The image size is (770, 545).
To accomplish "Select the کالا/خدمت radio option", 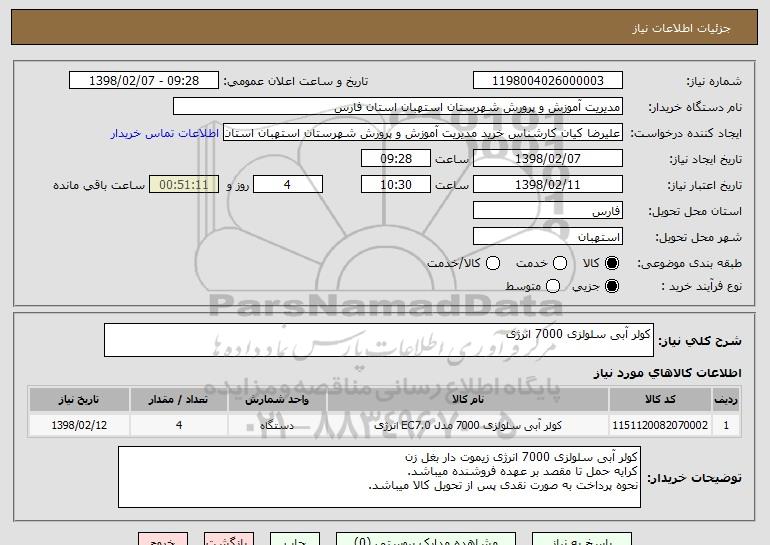I will pyautogui.click(x=493, y=263).
